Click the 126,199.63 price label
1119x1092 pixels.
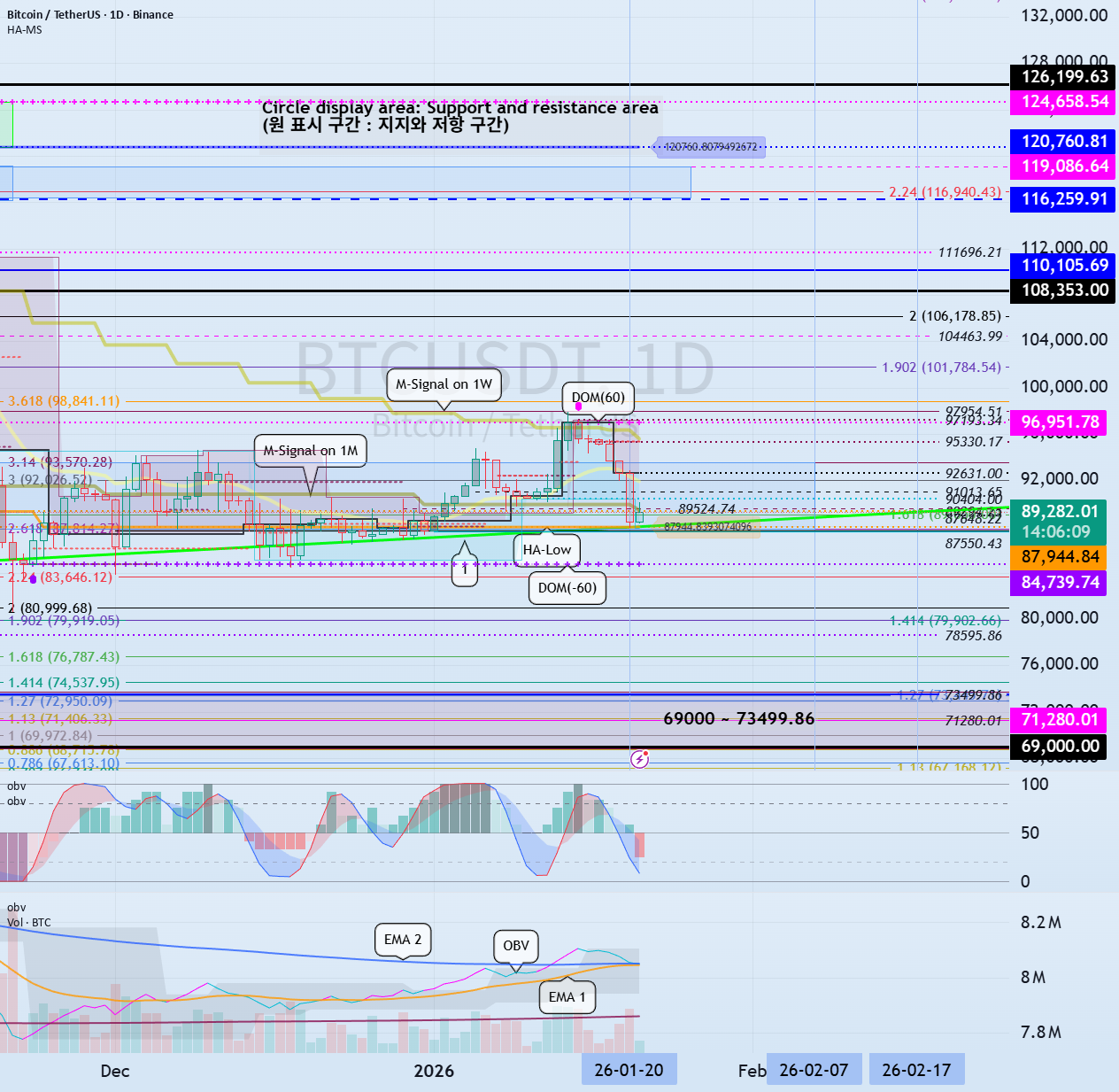(x=1062, y=77)
